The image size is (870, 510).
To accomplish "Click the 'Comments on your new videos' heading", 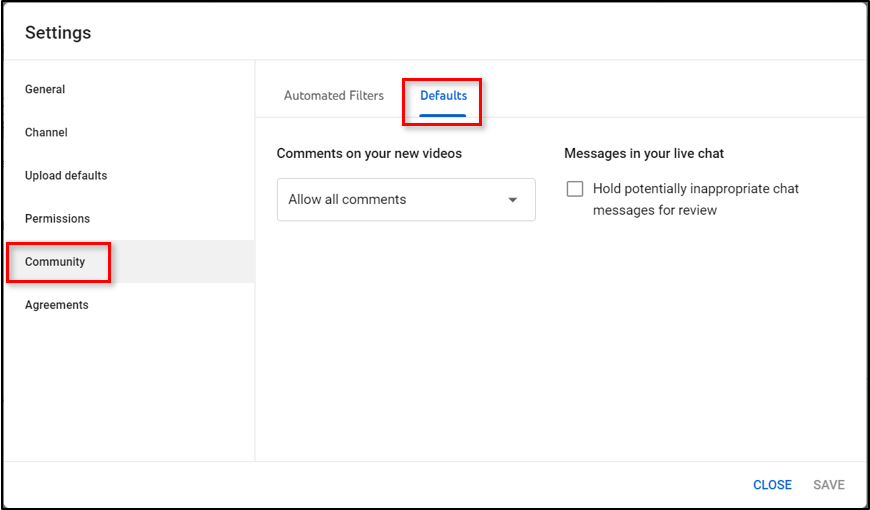I will 369,154.
